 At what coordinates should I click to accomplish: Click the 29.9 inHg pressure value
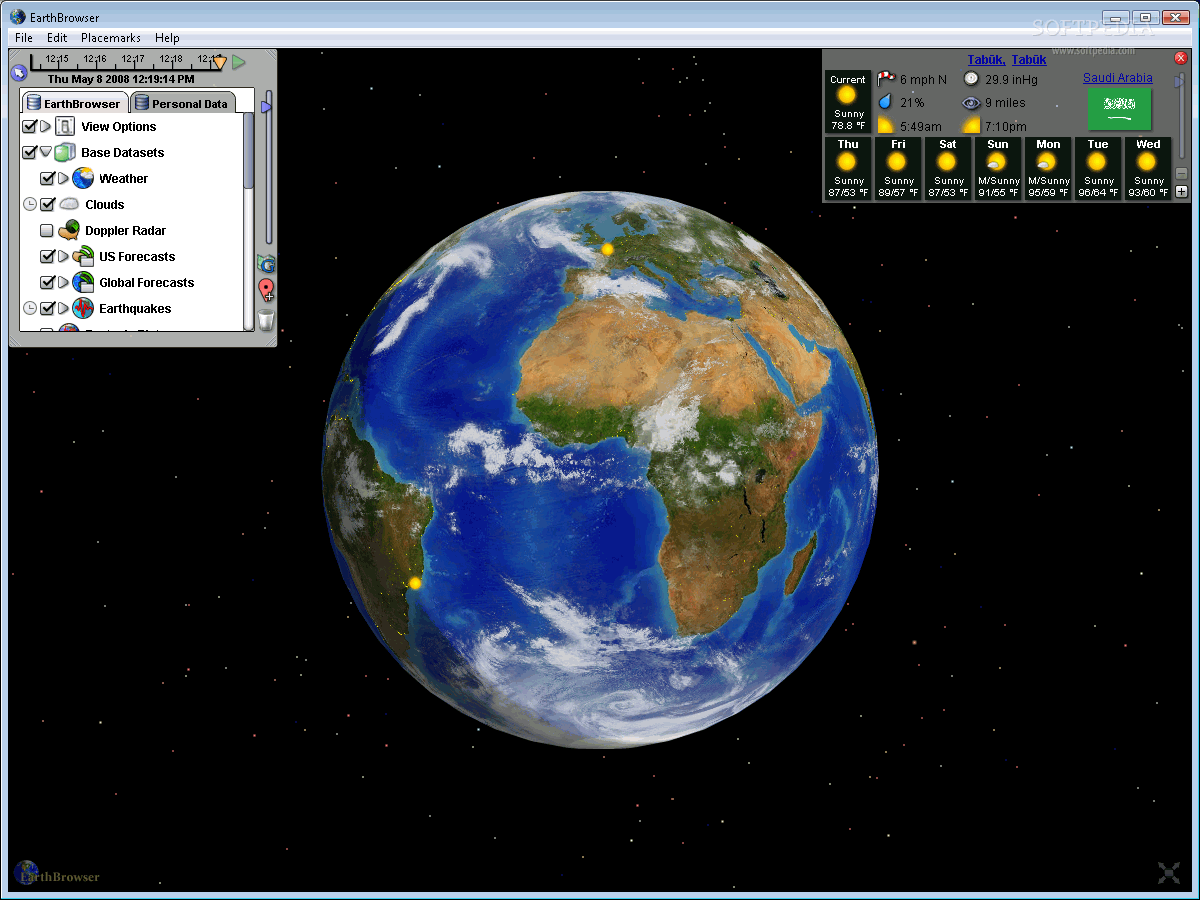[x=1011, y=79]
